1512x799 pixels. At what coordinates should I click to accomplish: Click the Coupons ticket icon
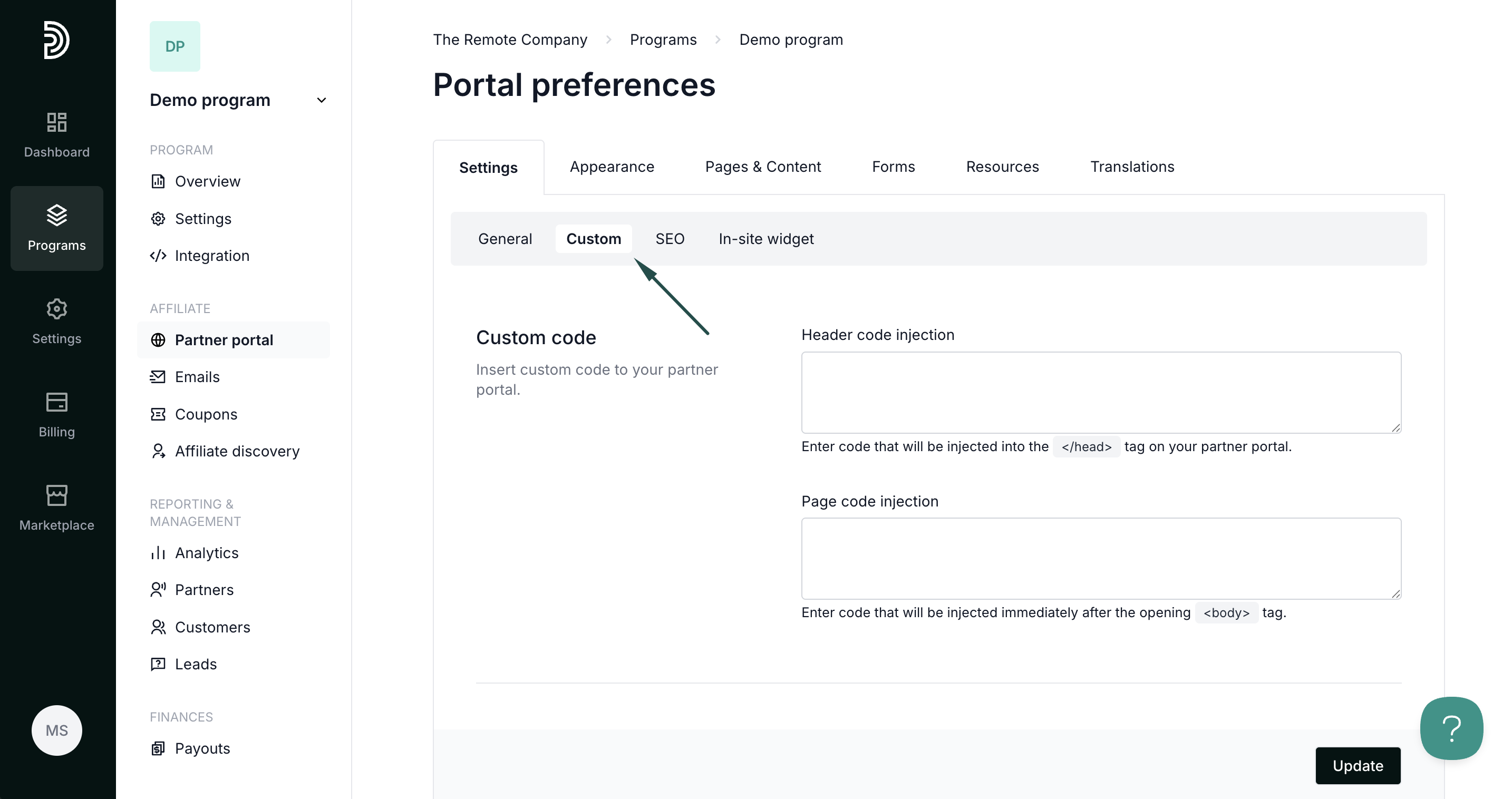[158, 414]
